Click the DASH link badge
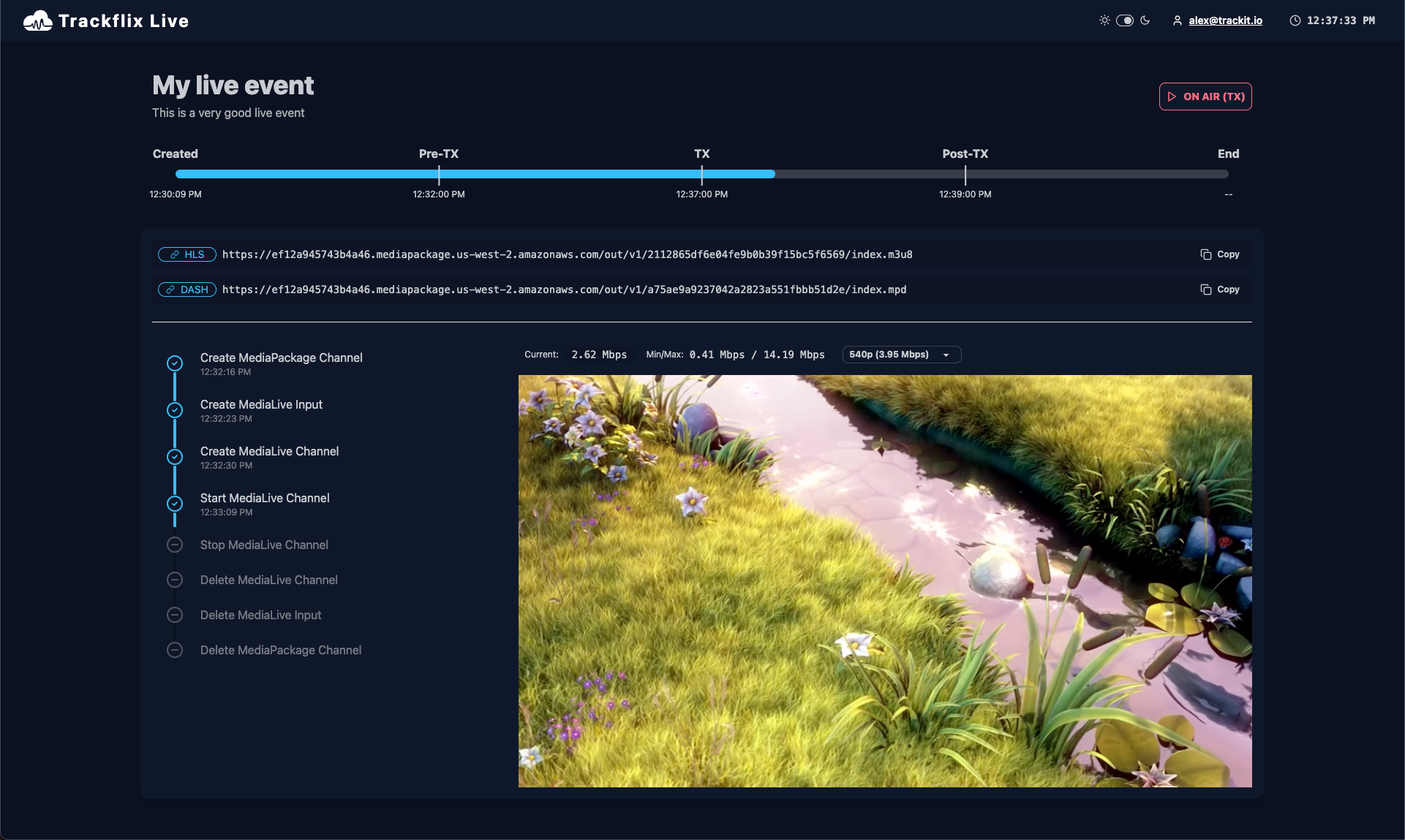Image resolution: width=1405 pixels, height=840 pixels. (x=187, y=290)
